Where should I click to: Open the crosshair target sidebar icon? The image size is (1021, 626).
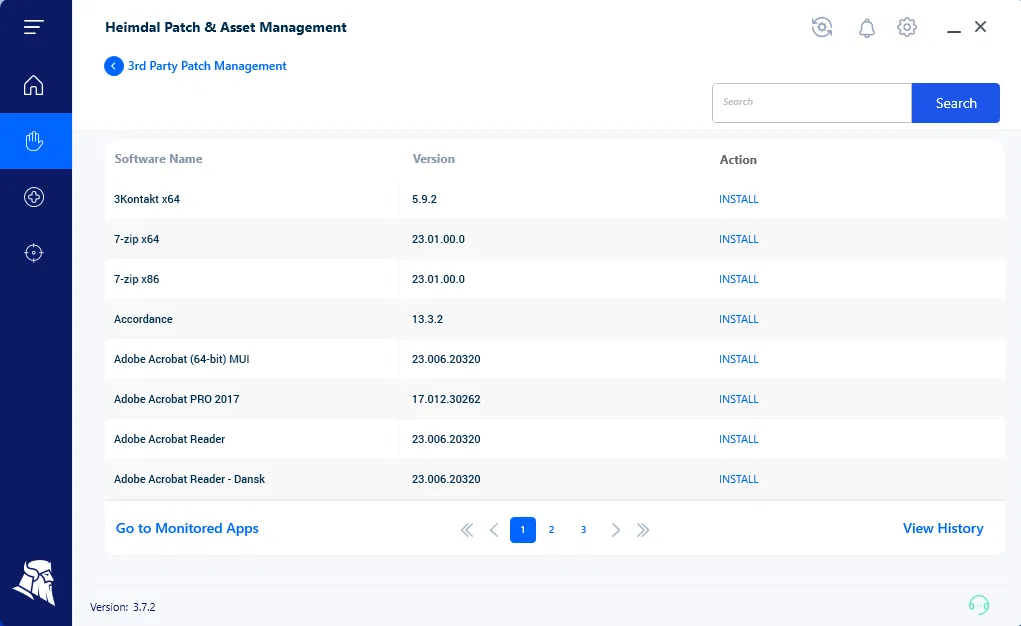coord(34,253)
